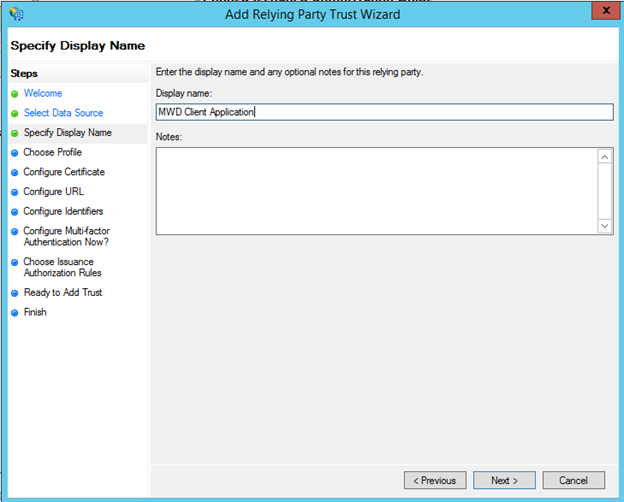624x502 pixels.
Task: Click the blue bullet beside Configure URL
Action: 15,192
